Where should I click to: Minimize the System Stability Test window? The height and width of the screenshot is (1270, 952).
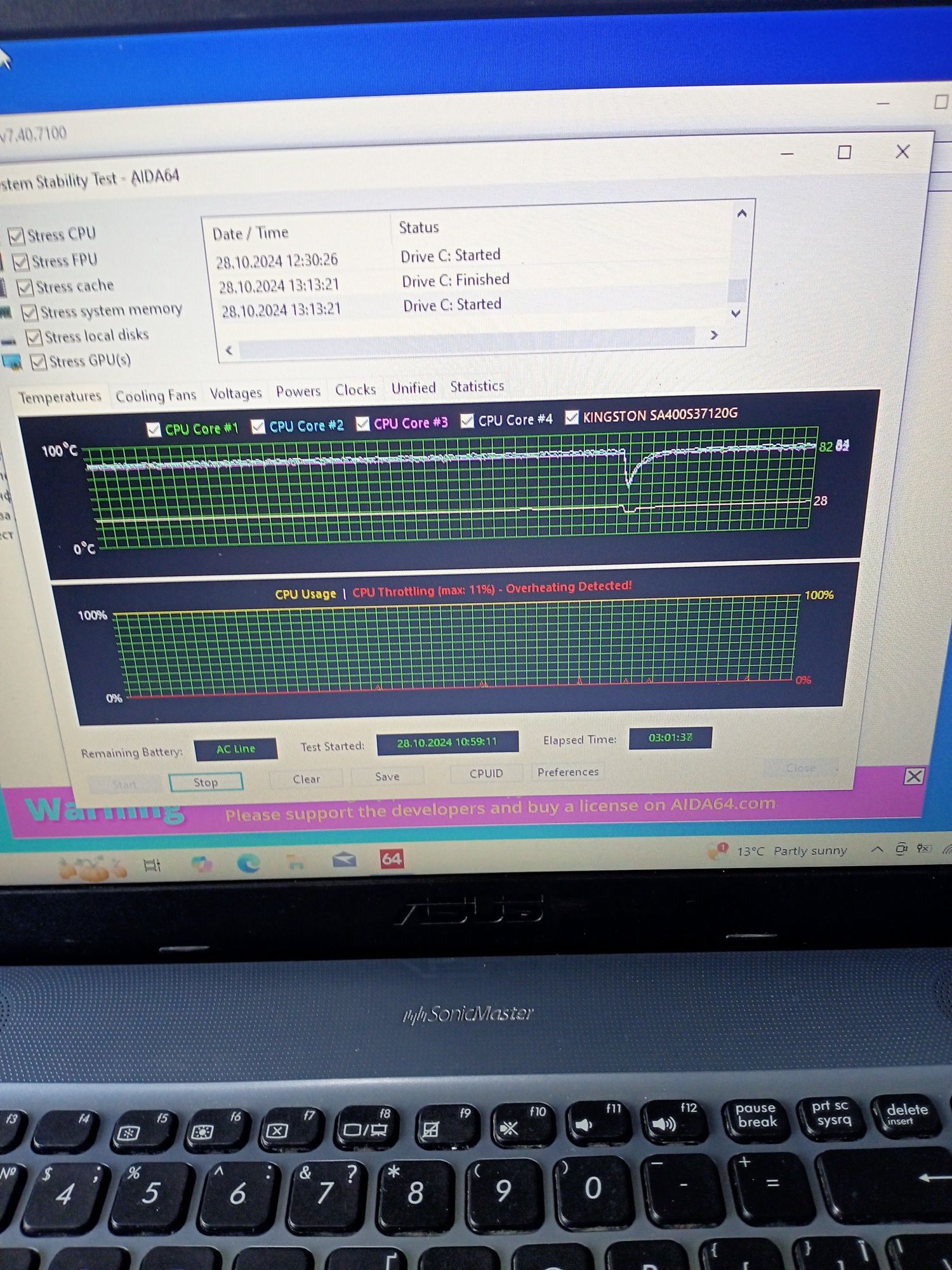click(787, 154)
